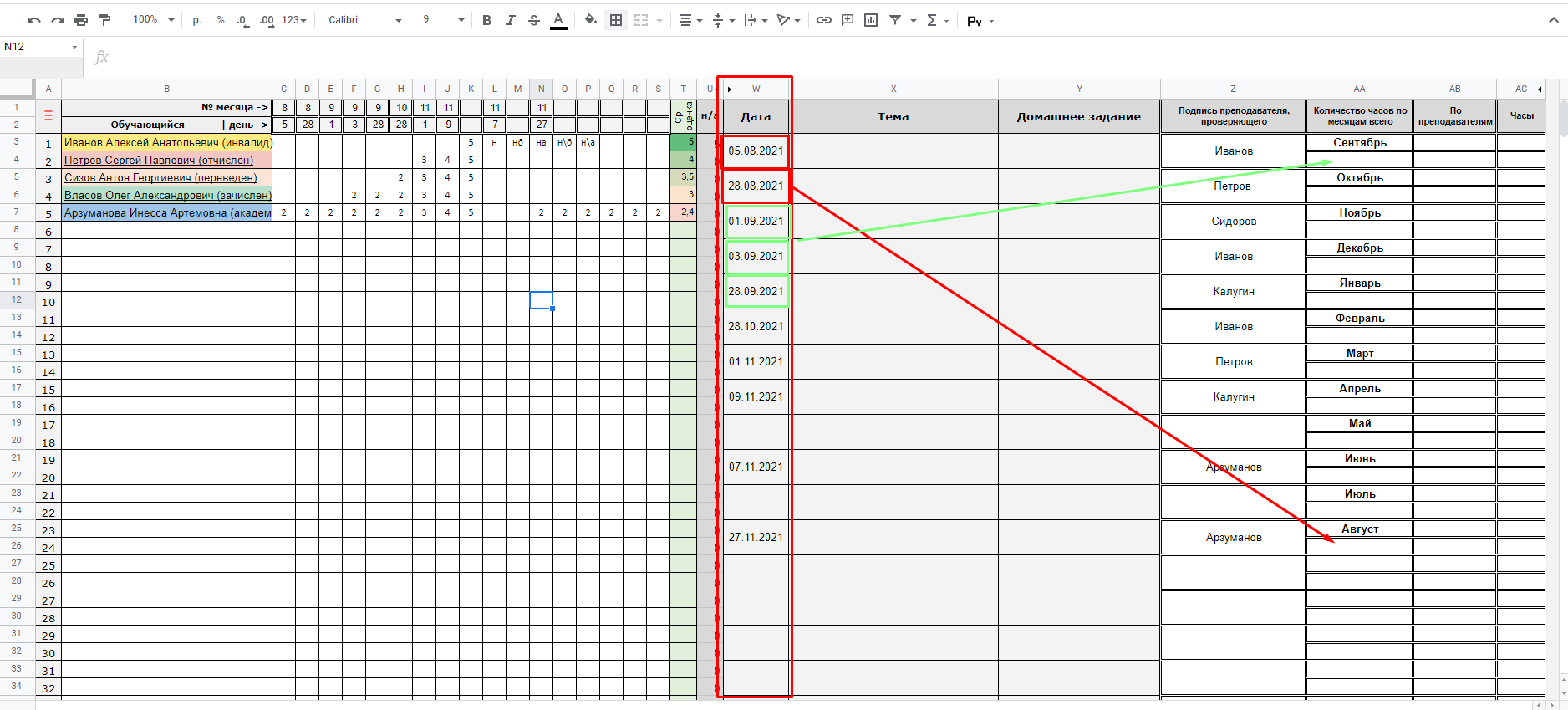Open the borders menu

click(x=616, y=20)
